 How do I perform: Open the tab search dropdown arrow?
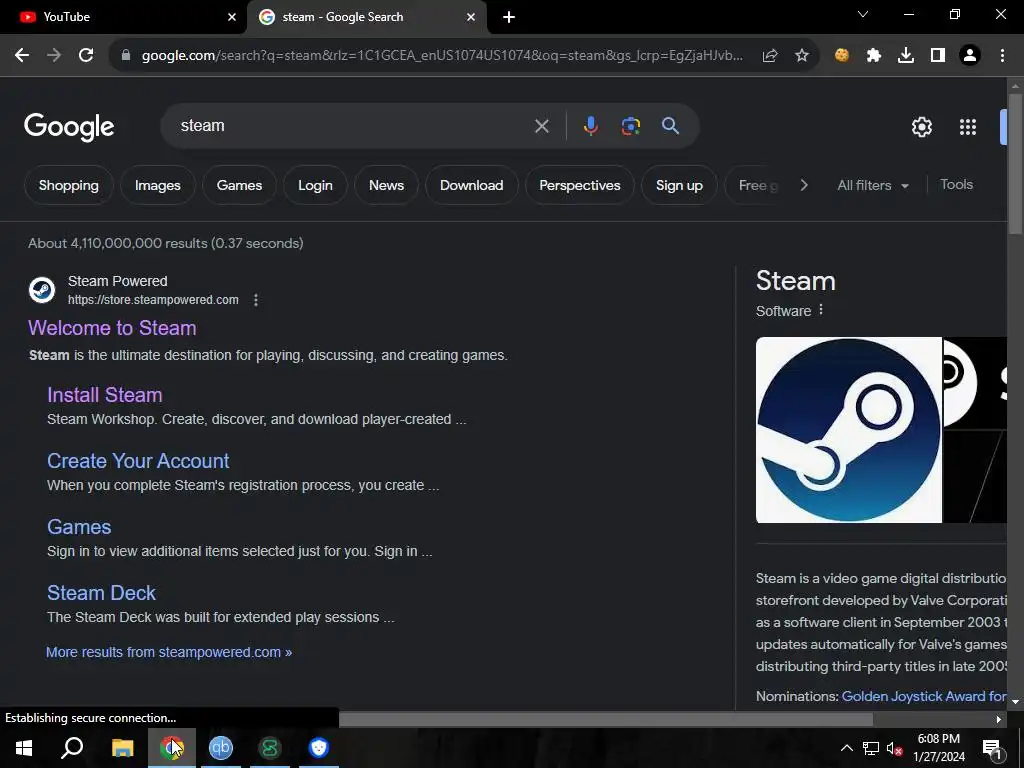coord(863,14)
